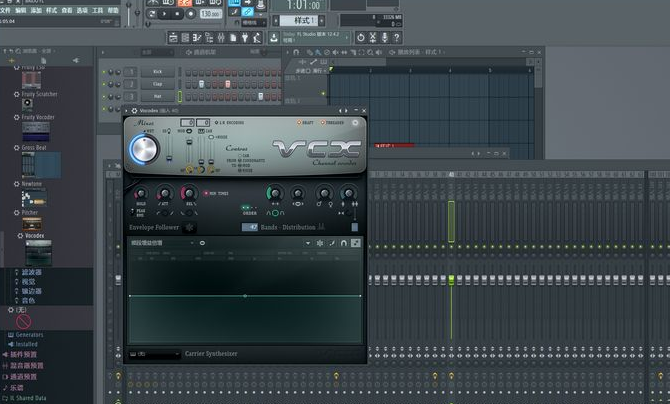670x404 pixels.
Task: Select Pitcher in browser
Action: (29, 212)
